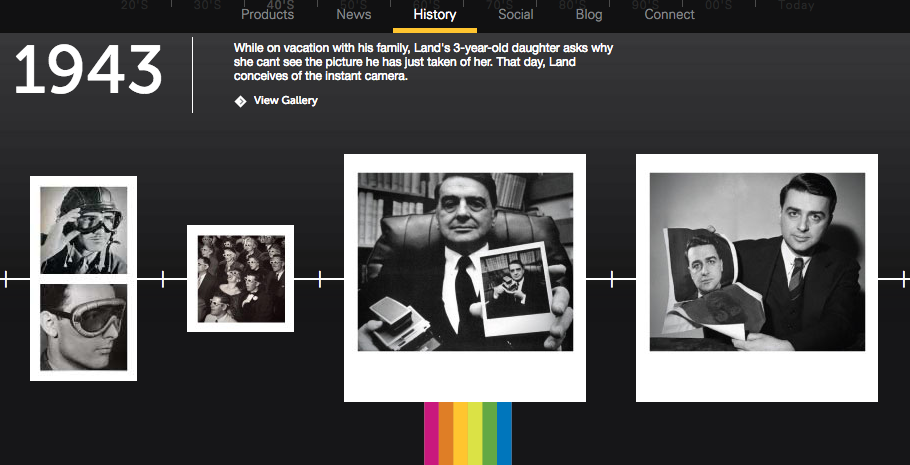Jump to the 30'S decade label

[x=208, y=5]
